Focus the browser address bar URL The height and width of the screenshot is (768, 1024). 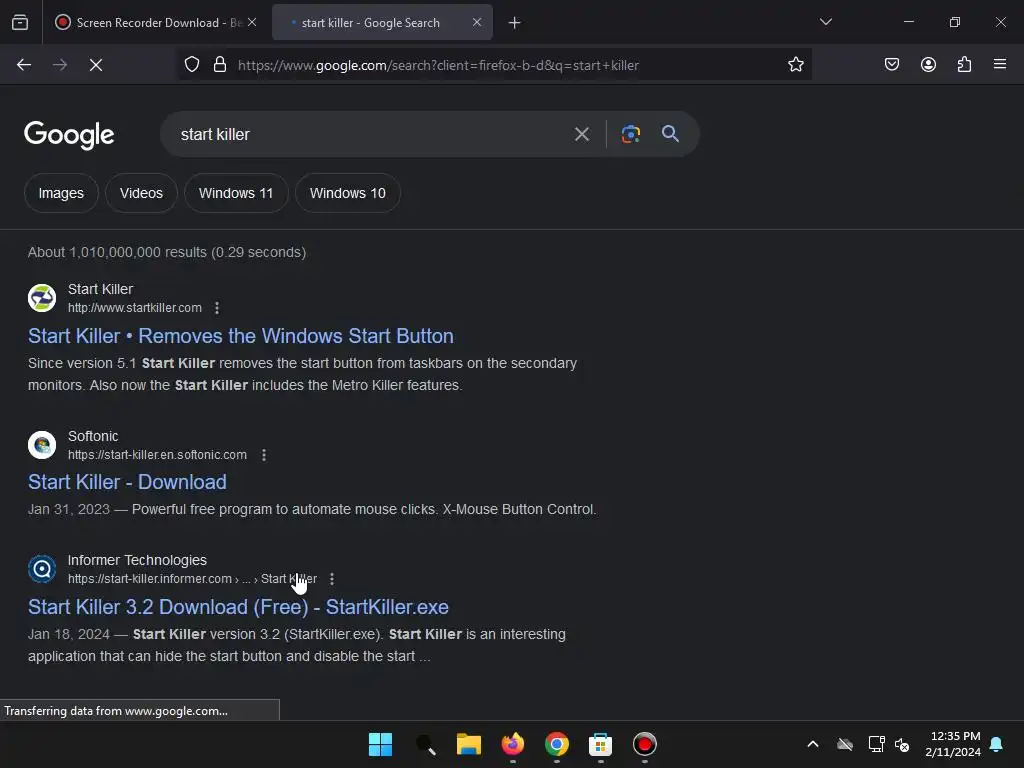point(438,65)
